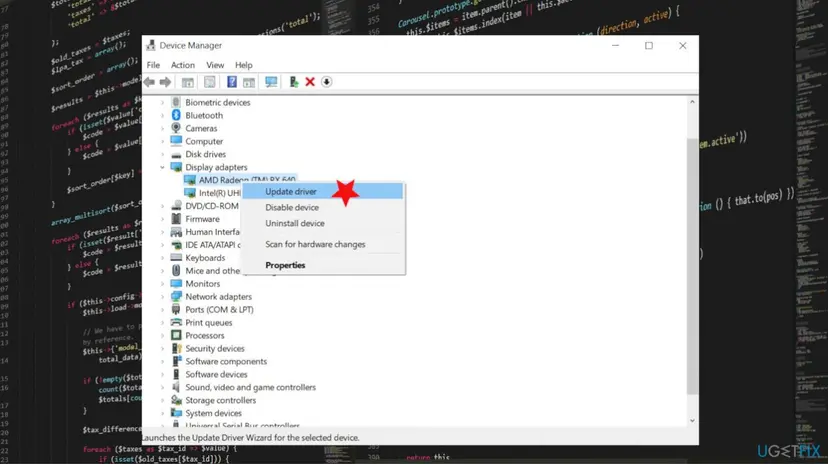828x464 pixels.
Task: Expand the Monitors node
Action: 163,283
